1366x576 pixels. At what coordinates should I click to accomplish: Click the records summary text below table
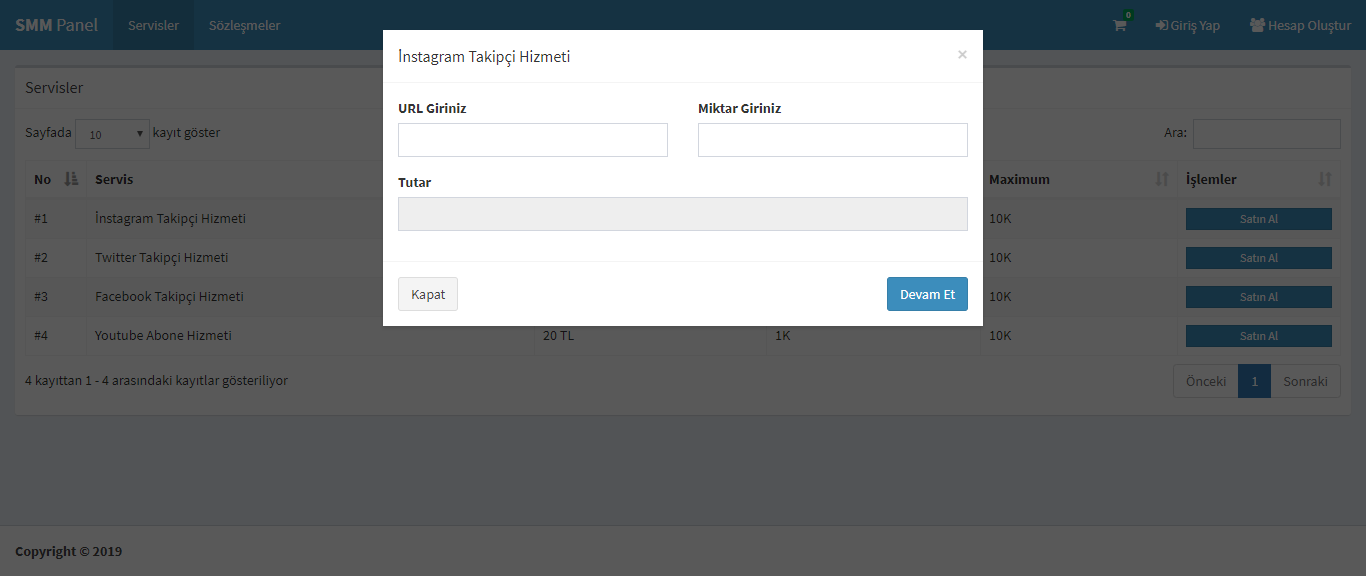[156, 380]
